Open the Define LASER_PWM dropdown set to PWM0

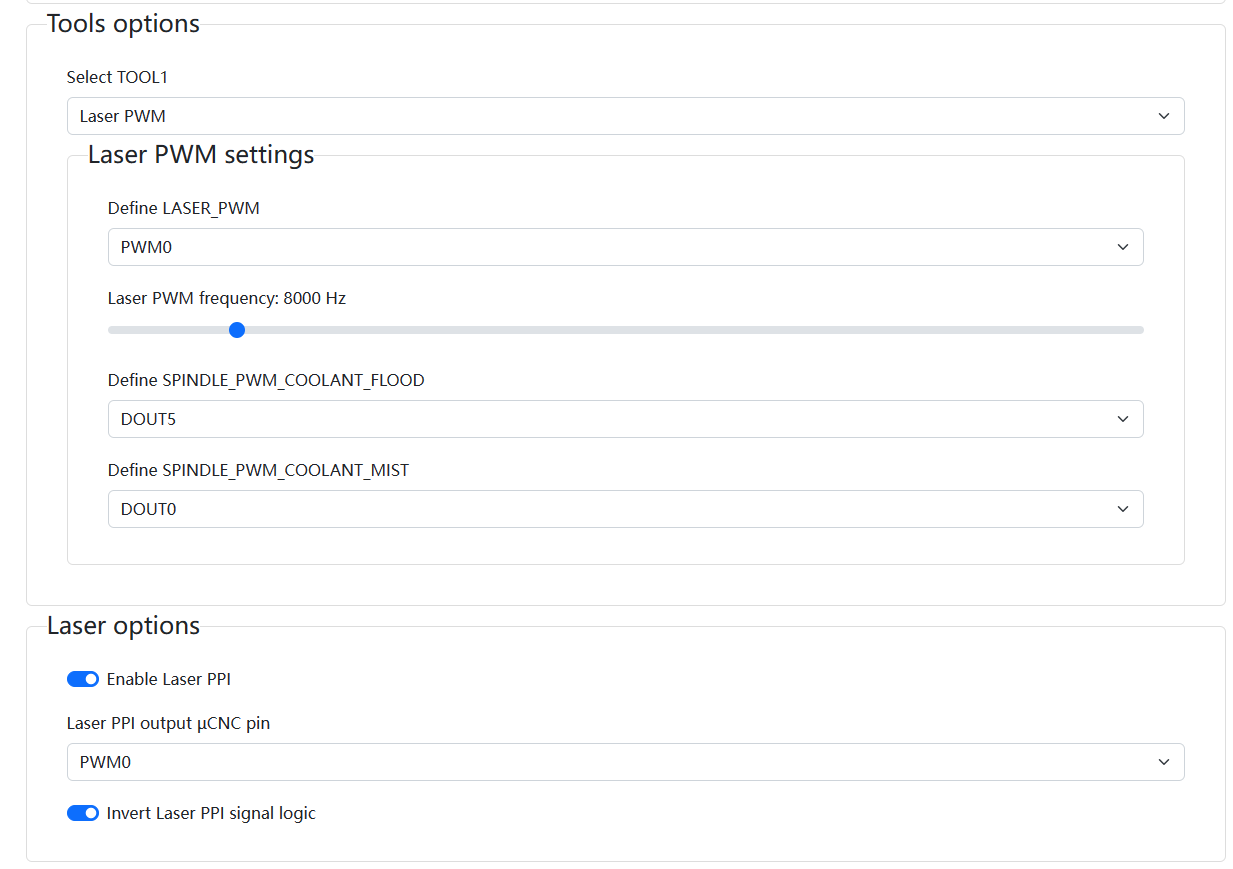tap(625, 247)
